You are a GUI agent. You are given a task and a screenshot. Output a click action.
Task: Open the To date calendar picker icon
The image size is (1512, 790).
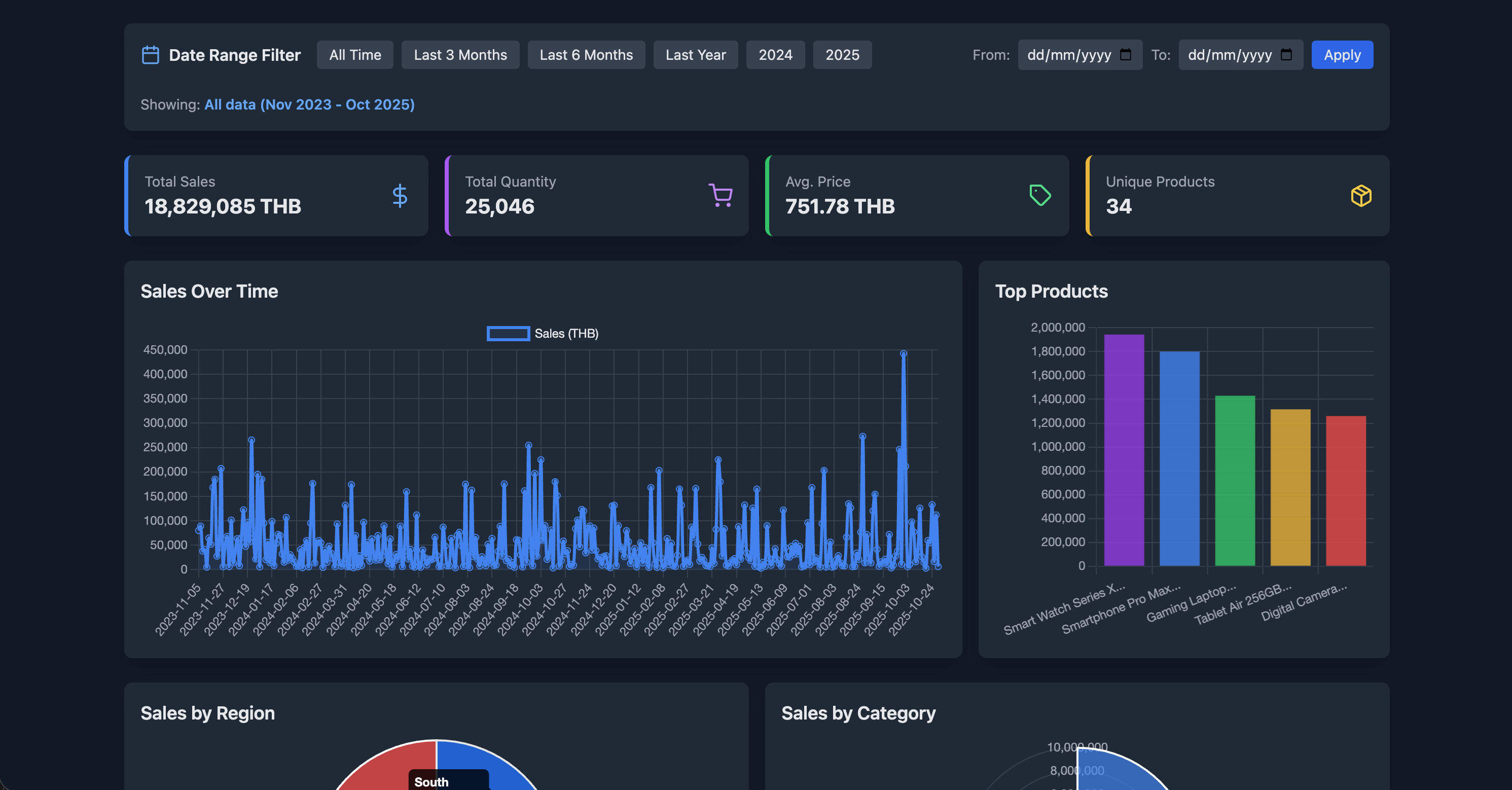(x=1286, y=55)
